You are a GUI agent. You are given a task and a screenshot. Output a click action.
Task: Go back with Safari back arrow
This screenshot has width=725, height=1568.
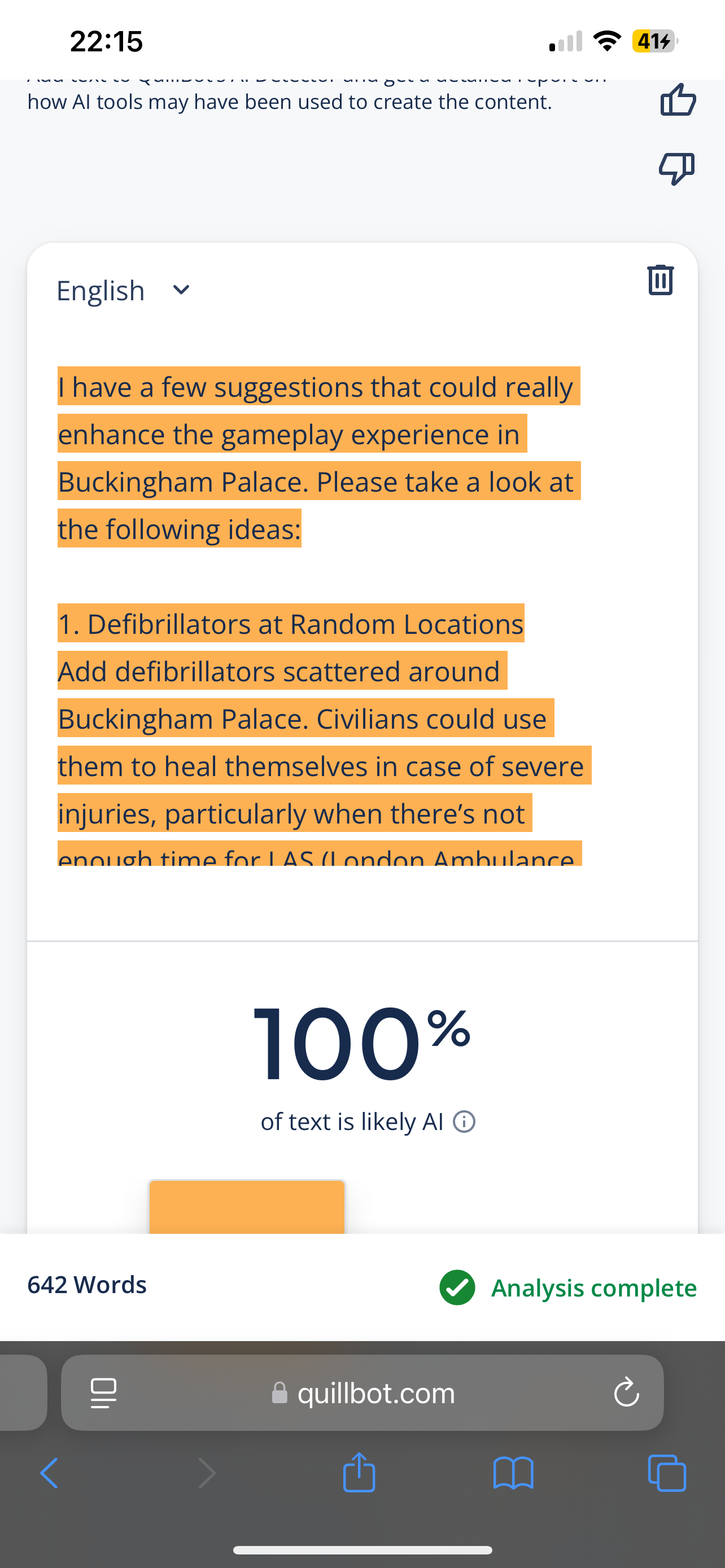pos(49,1473)
